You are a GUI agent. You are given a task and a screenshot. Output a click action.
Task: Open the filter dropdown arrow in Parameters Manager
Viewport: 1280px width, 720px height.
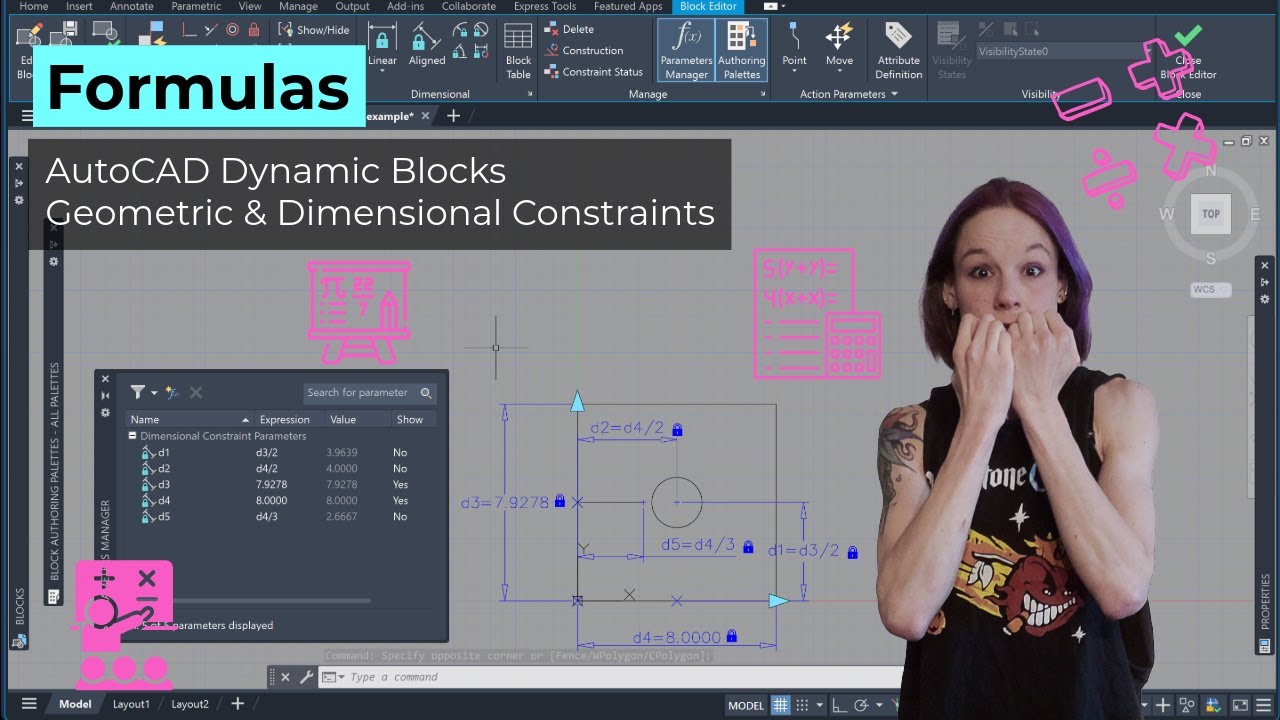pyautogui.click(x=154, y=393)
